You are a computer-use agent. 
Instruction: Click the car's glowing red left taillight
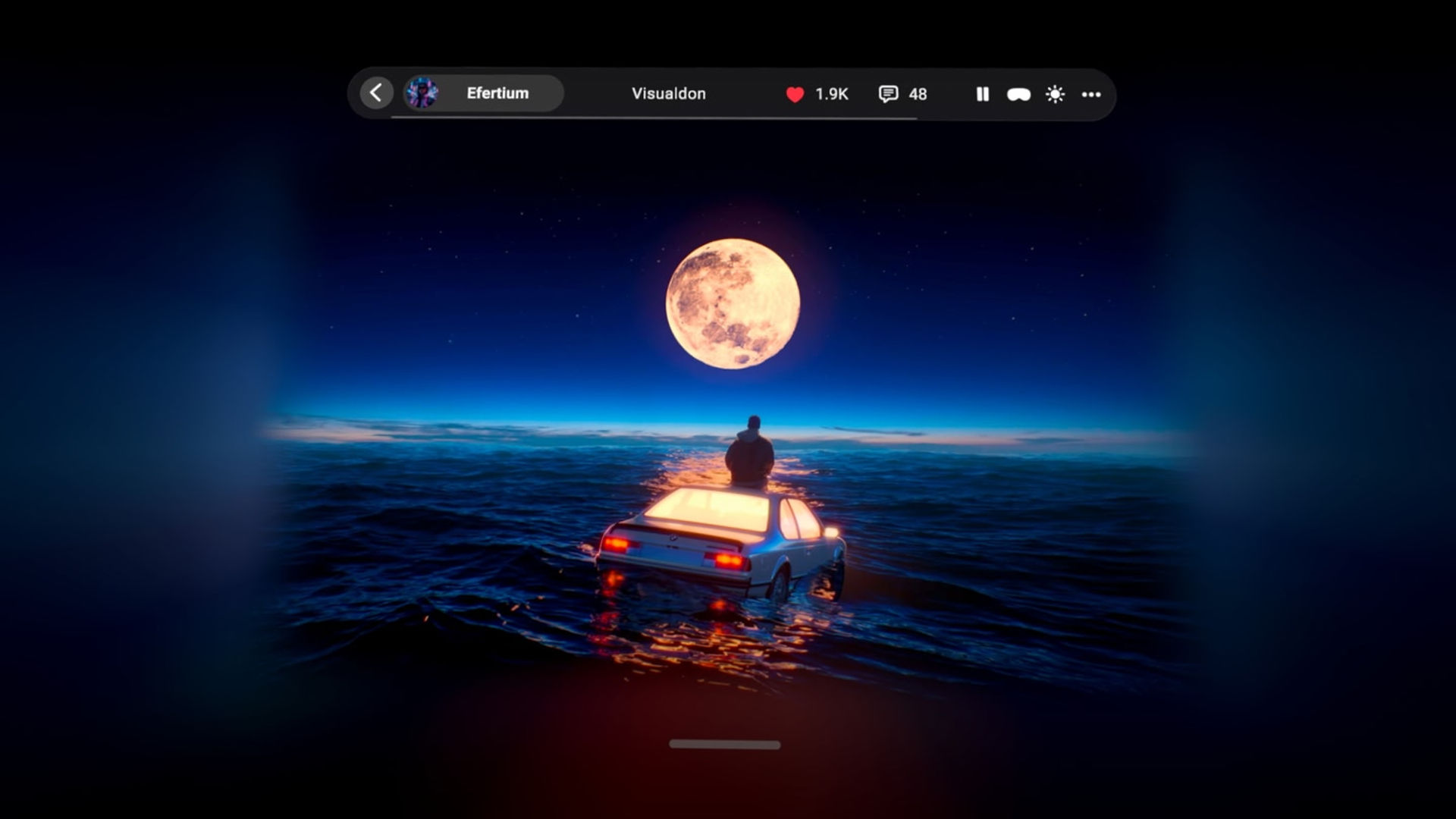[x=617, y=544]
